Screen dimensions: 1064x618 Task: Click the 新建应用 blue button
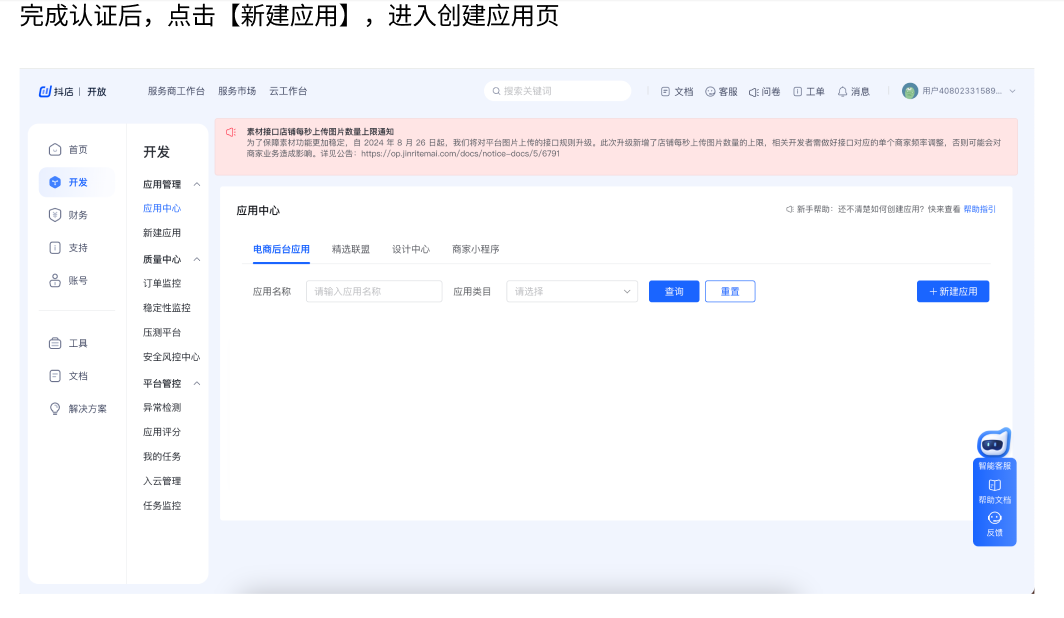click(953, 291)
